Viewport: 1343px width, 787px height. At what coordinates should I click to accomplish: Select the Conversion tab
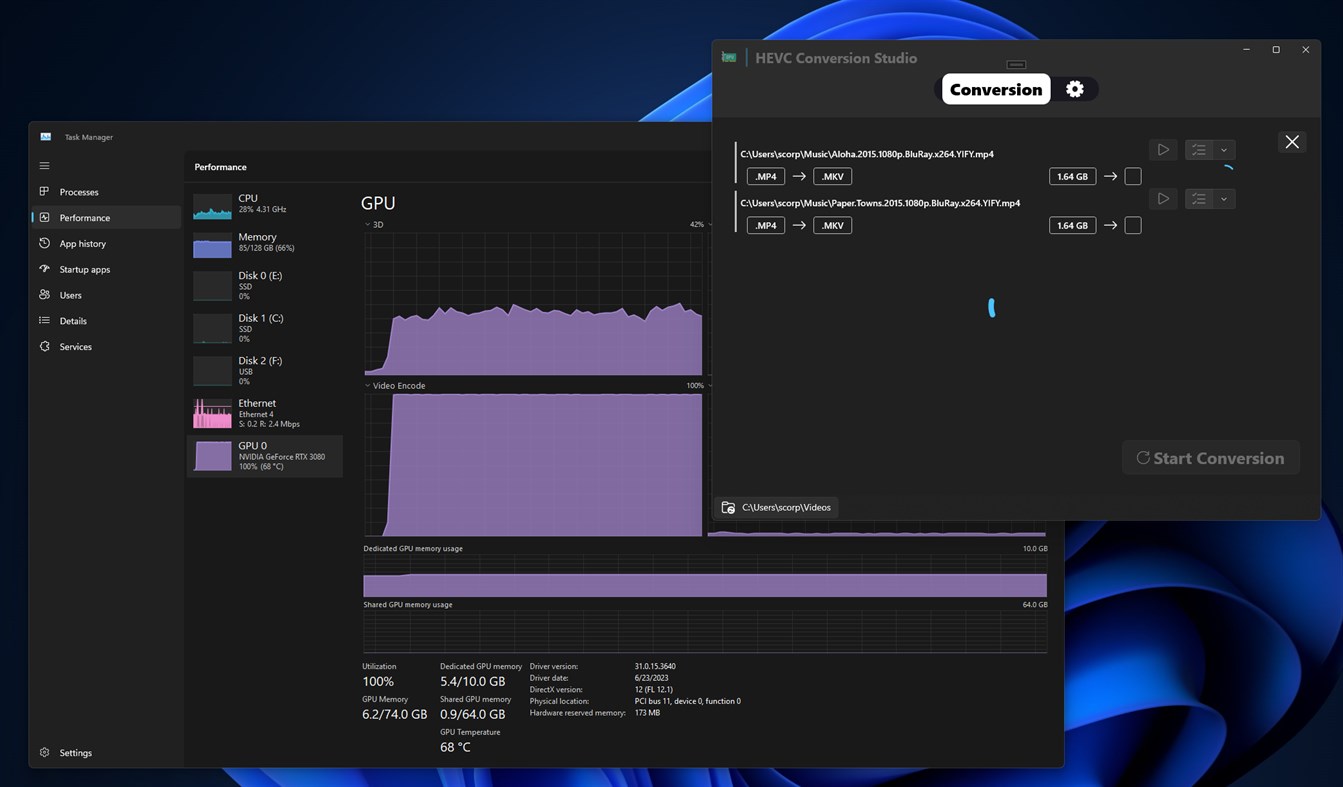(x=996, y=89)
